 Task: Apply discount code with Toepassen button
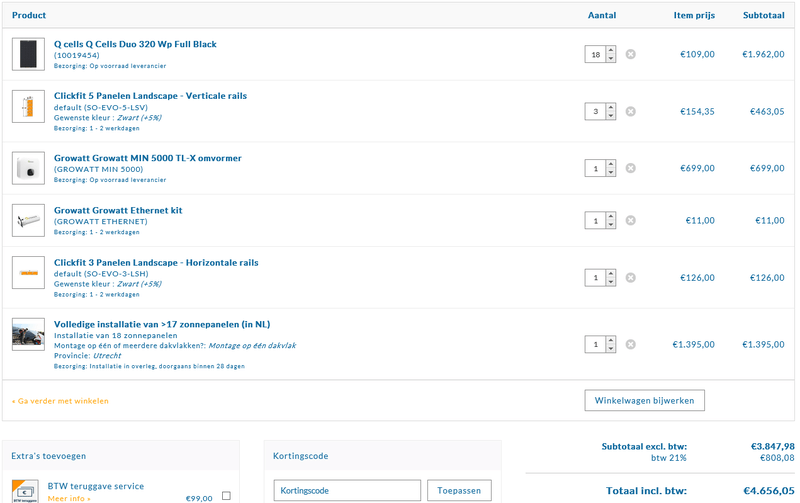(x=459, y=491)
